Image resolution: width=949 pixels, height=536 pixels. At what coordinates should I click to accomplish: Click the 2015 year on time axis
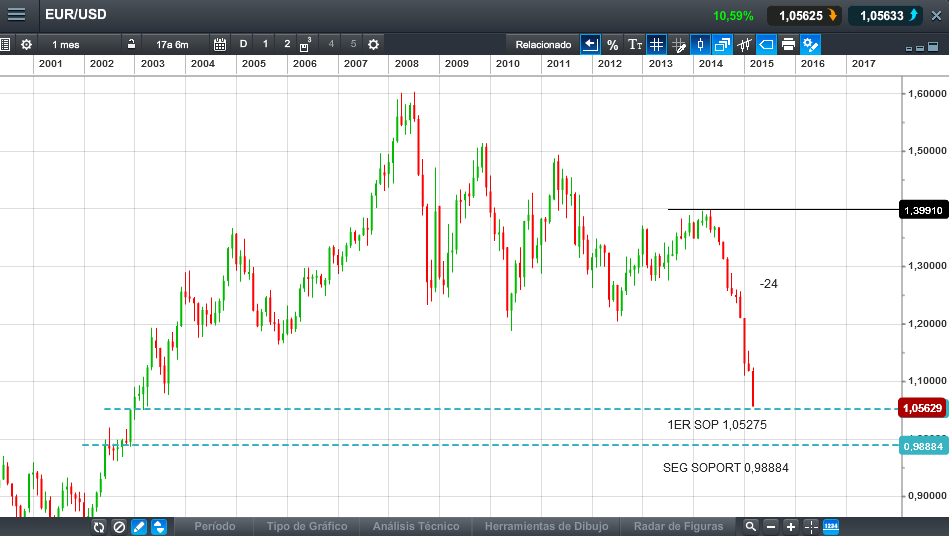point(761,64)
